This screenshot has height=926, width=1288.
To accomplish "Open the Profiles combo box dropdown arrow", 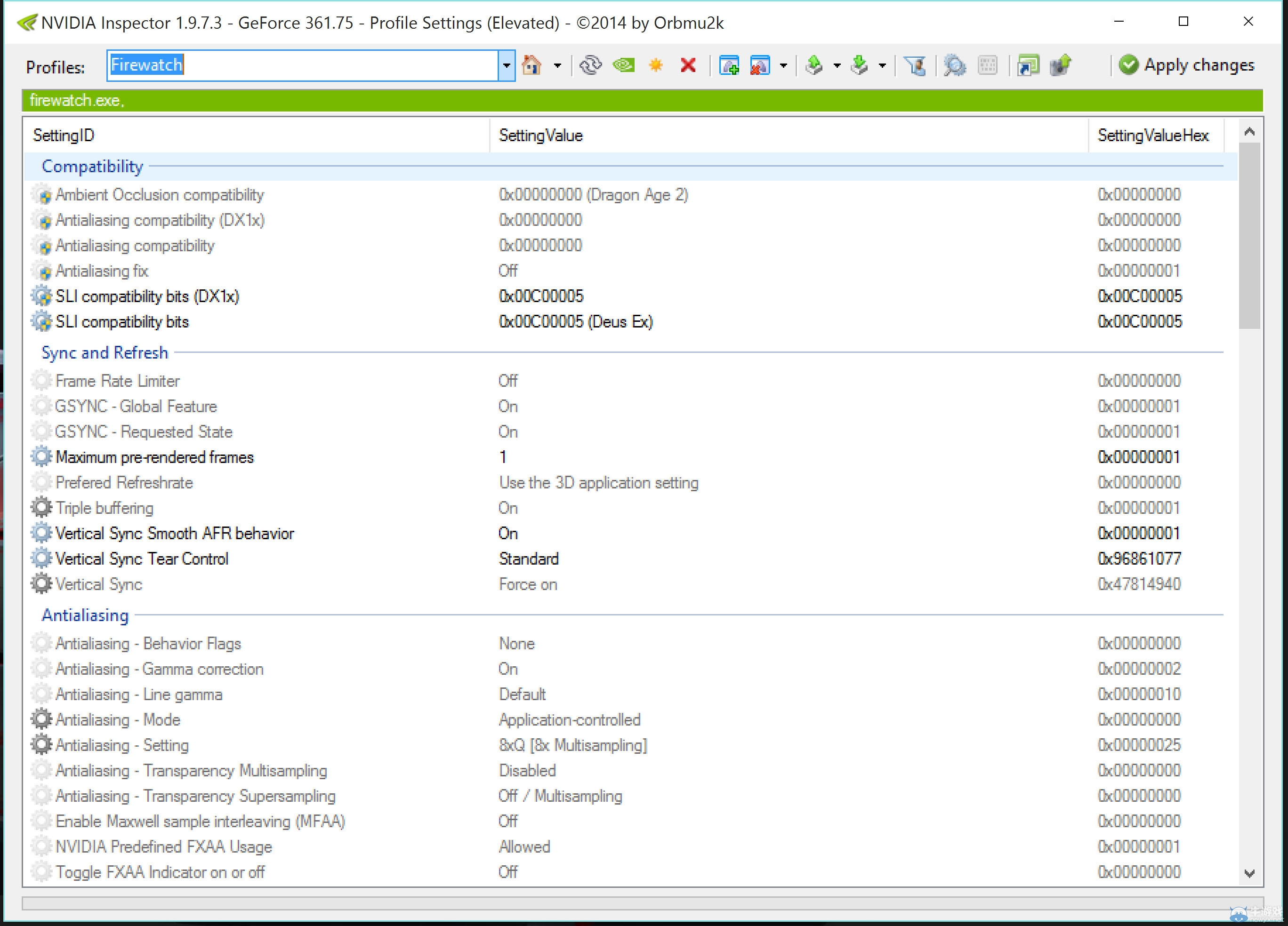I will (x=506, y=65).
